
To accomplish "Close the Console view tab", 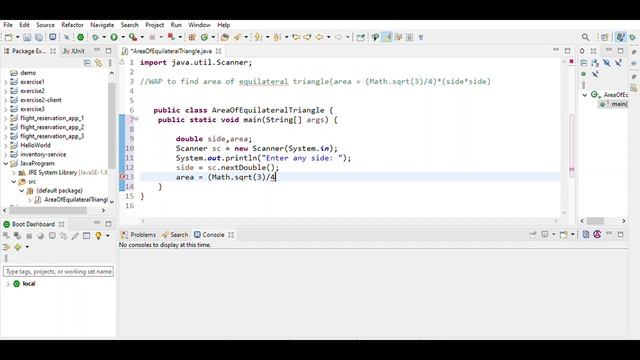I will click(231, 235).
